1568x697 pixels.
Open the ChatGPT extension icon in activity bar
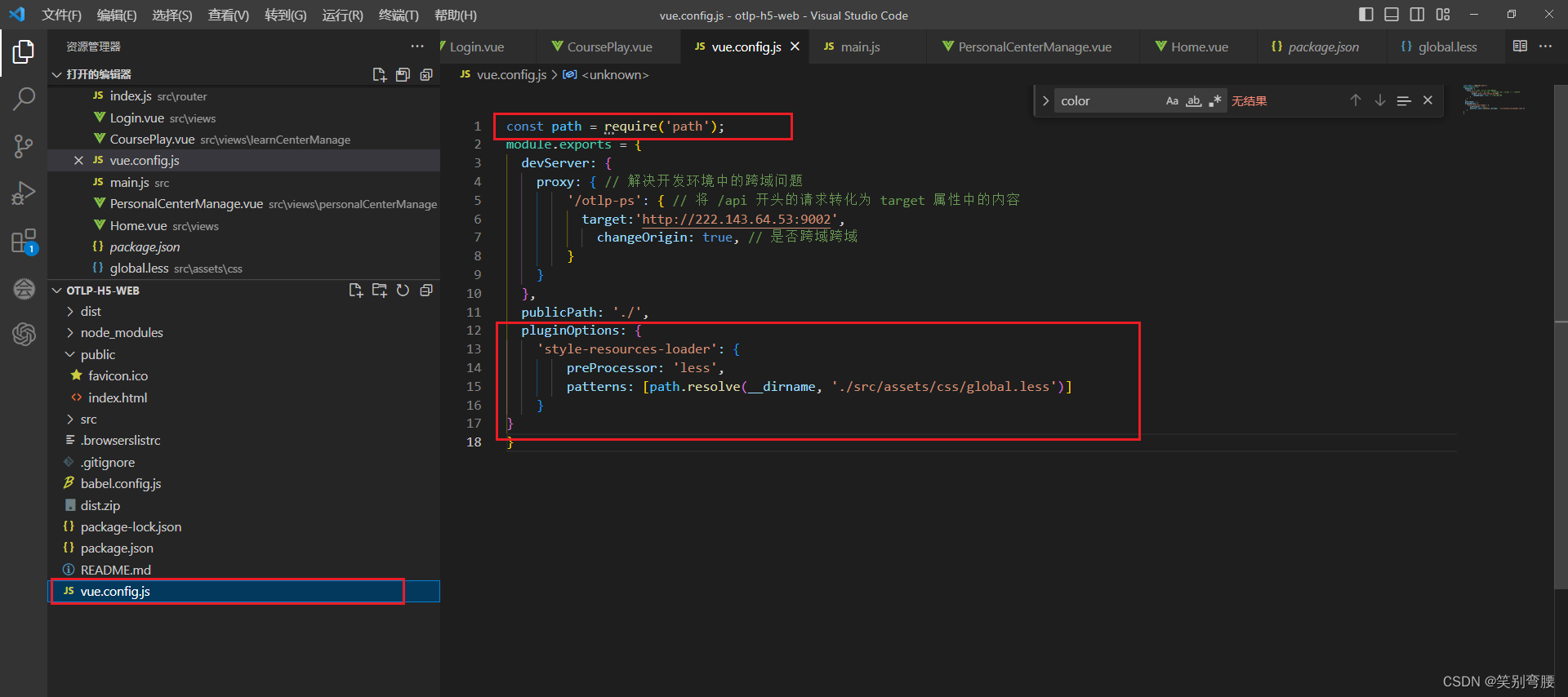click(24, 334)
